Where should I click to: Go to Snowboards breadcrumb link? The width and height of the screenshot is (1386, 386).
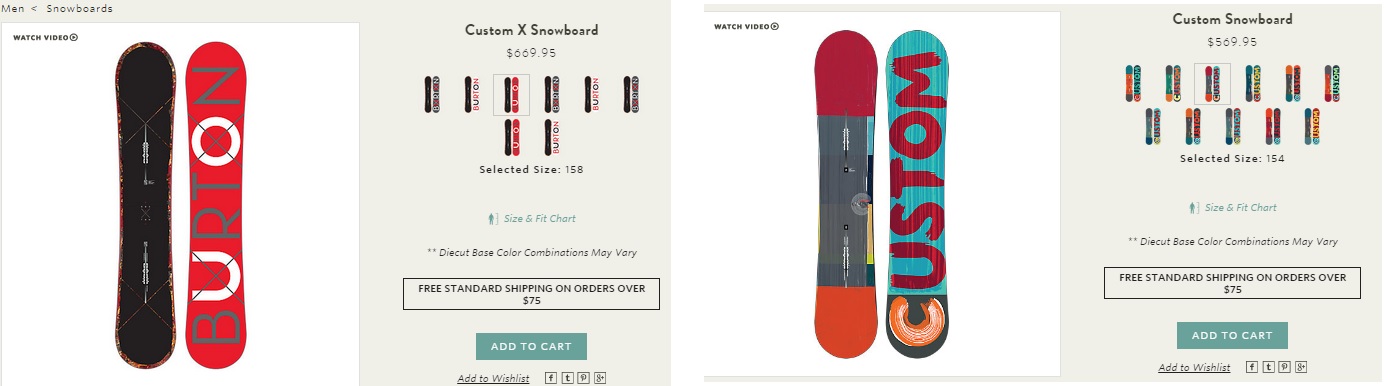(x=79, y=8)
